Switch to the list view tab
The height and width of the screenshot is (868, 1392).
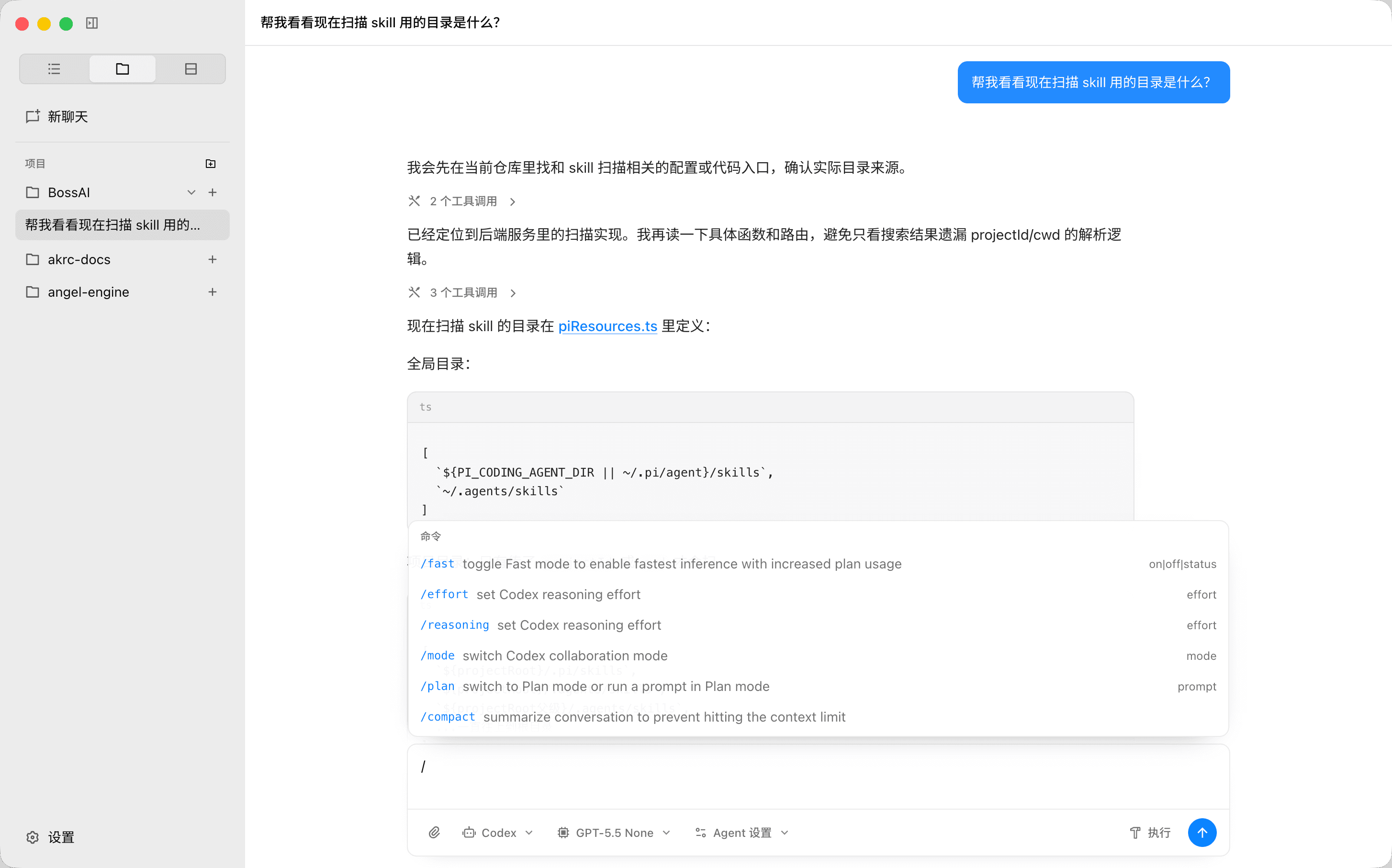pos(54,69)
